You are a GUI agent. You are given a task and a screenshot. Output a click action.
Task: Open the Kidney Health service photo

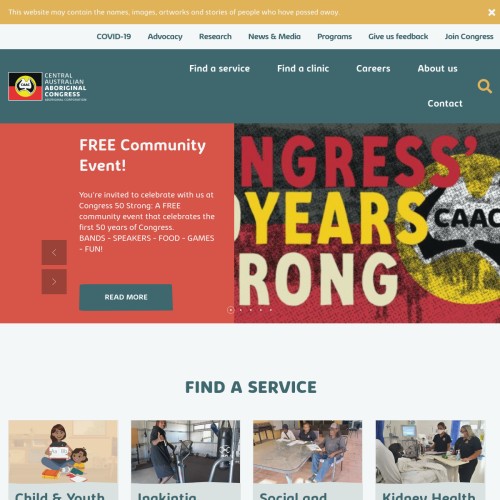coord(430,452)
